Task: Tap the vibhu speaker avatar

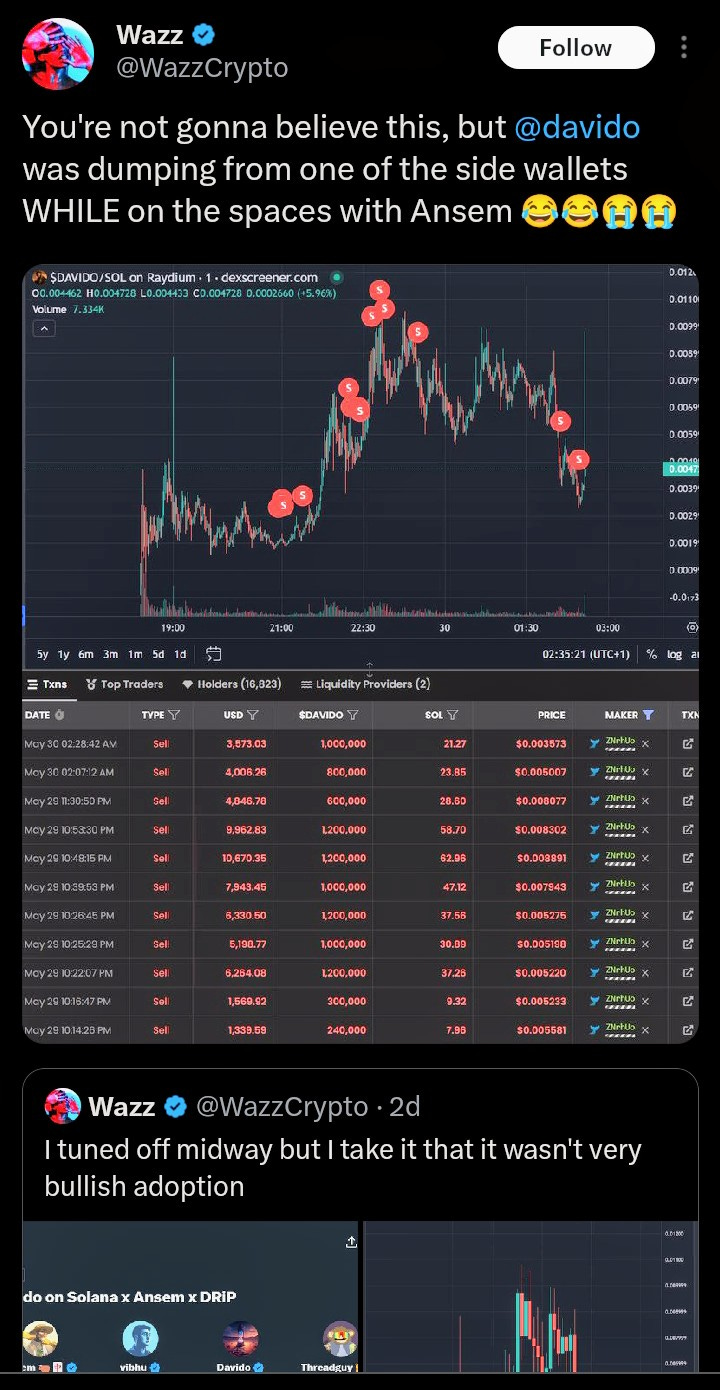Action: [x=140, y=1338]
